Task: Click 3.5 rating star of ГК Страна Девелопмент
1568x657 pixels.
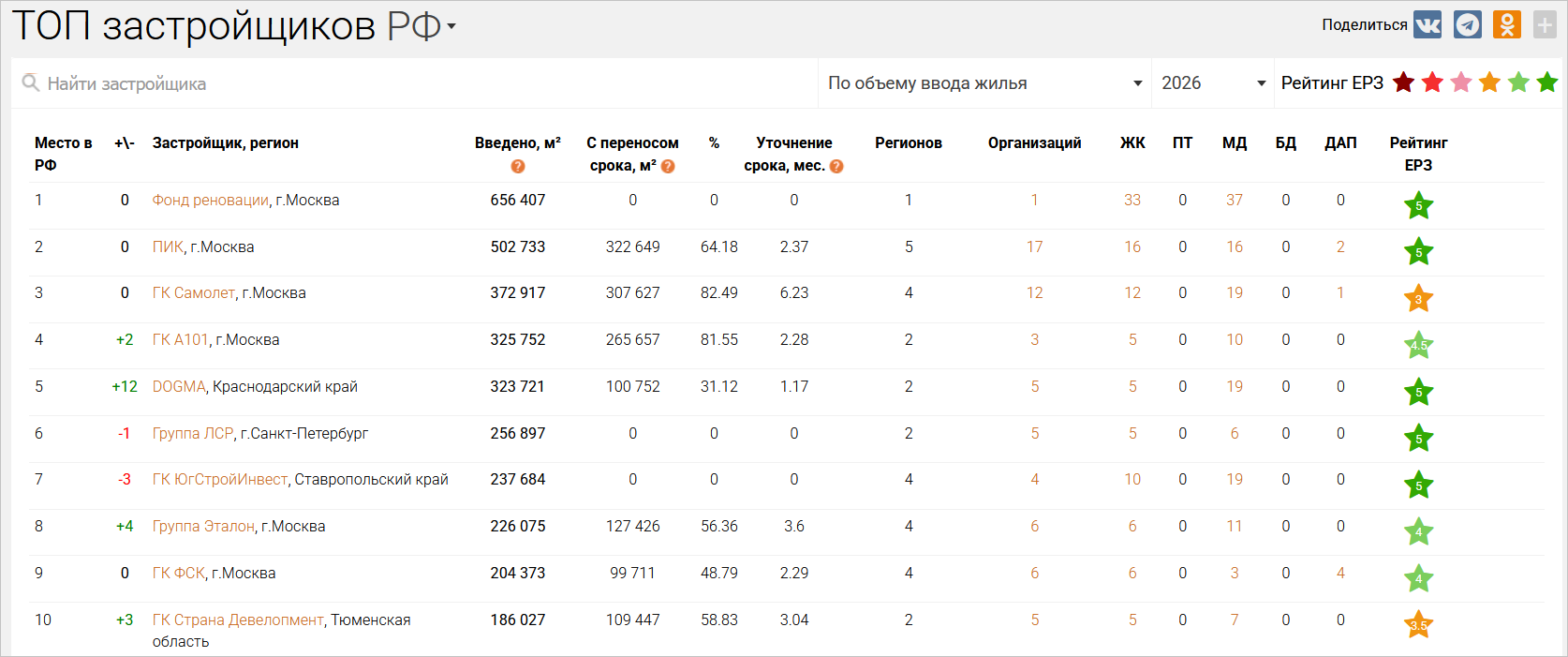Action: click(x=1418, y=625)
